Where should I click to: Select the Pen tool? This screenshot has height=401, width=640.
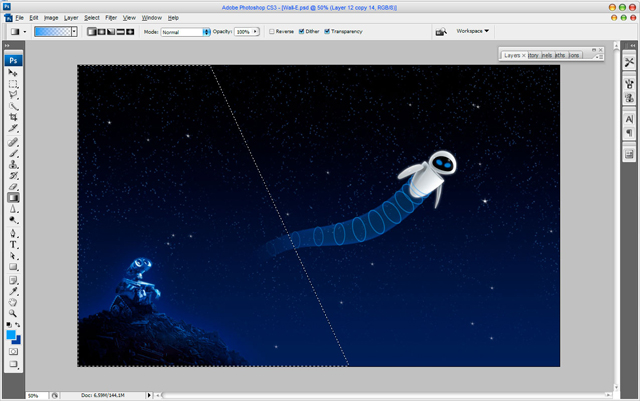13,234
